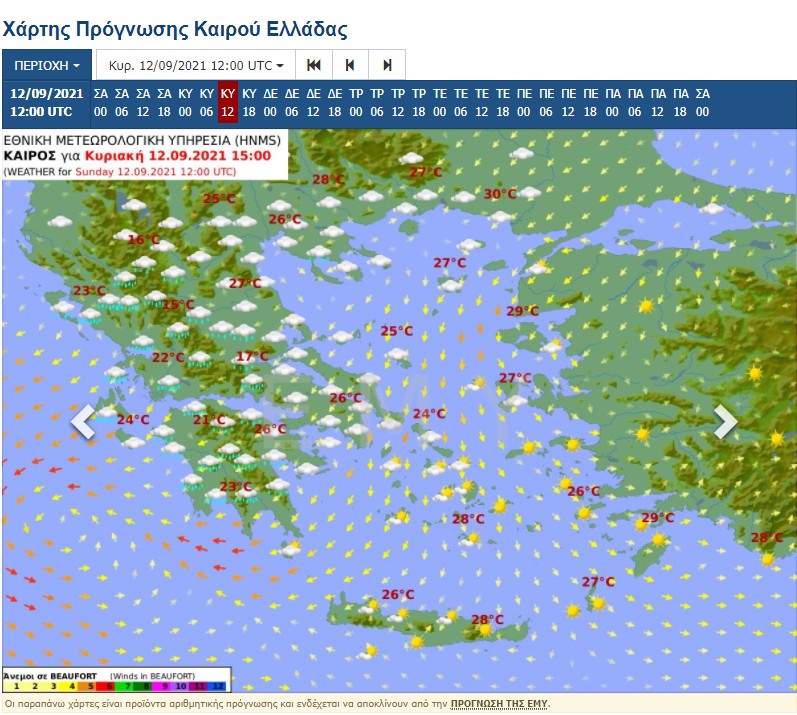
Task: Click Beaufort legend swatch 6 (red)
Action: click(x=108, y=686)
